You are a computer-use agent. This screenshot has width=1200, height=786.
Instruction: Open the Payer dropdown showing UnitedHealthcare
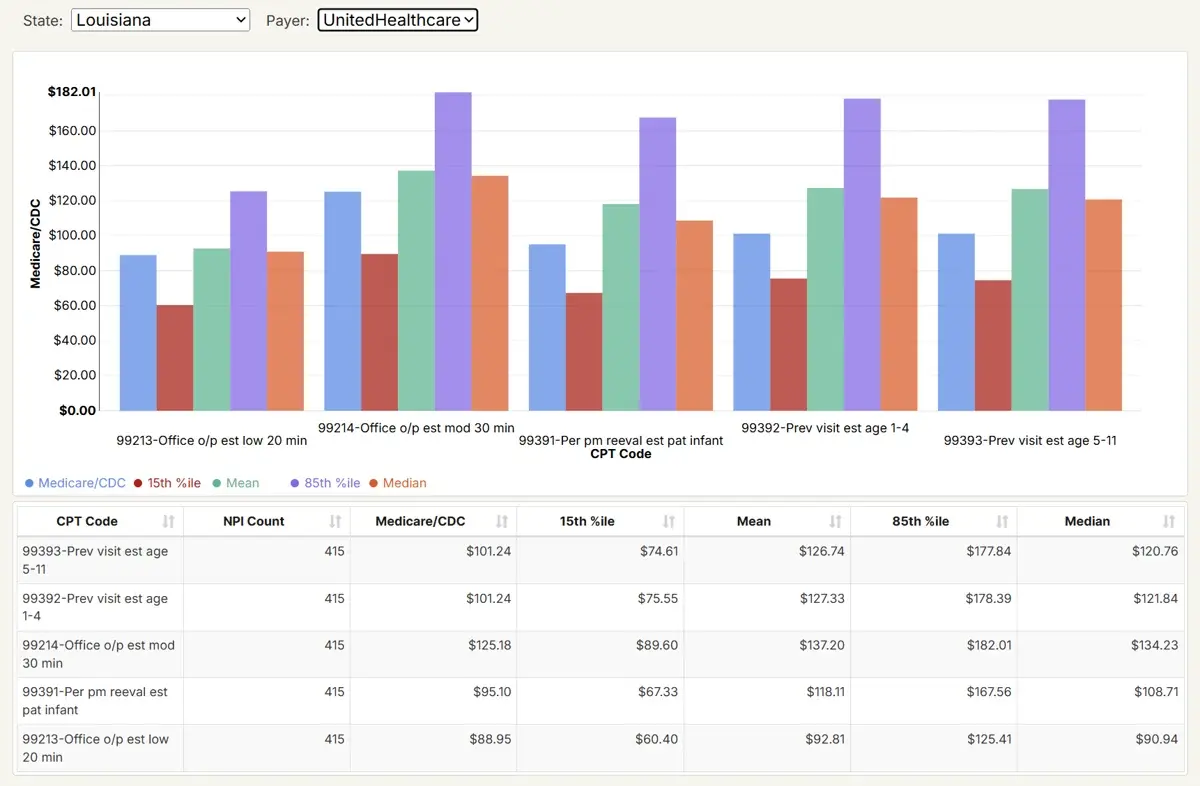[x=397, y=19]
